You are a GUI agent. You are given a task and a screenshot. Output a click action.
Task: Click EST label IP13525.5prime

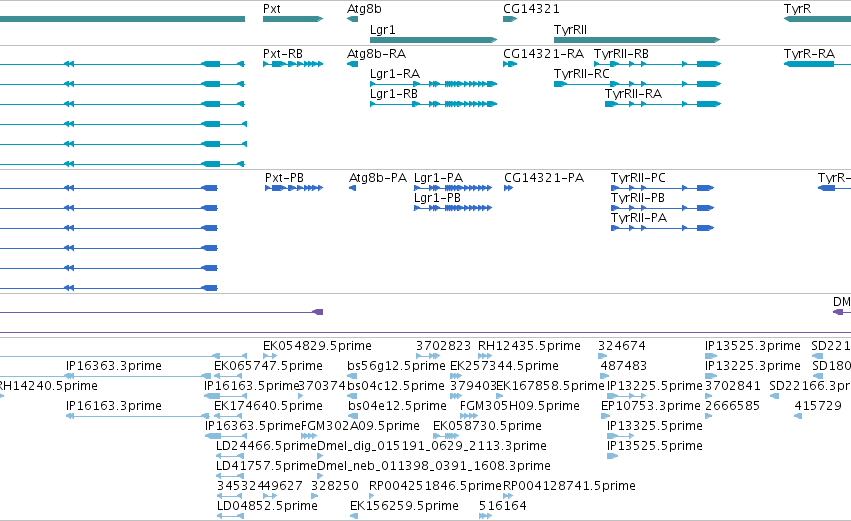pos(655,447)
